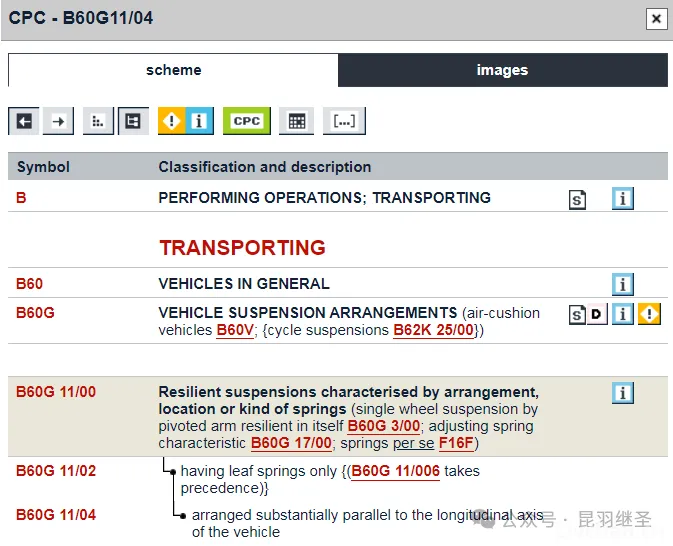Click the back arrow navigation icon

pyautogui.click(x=25, y=121)
